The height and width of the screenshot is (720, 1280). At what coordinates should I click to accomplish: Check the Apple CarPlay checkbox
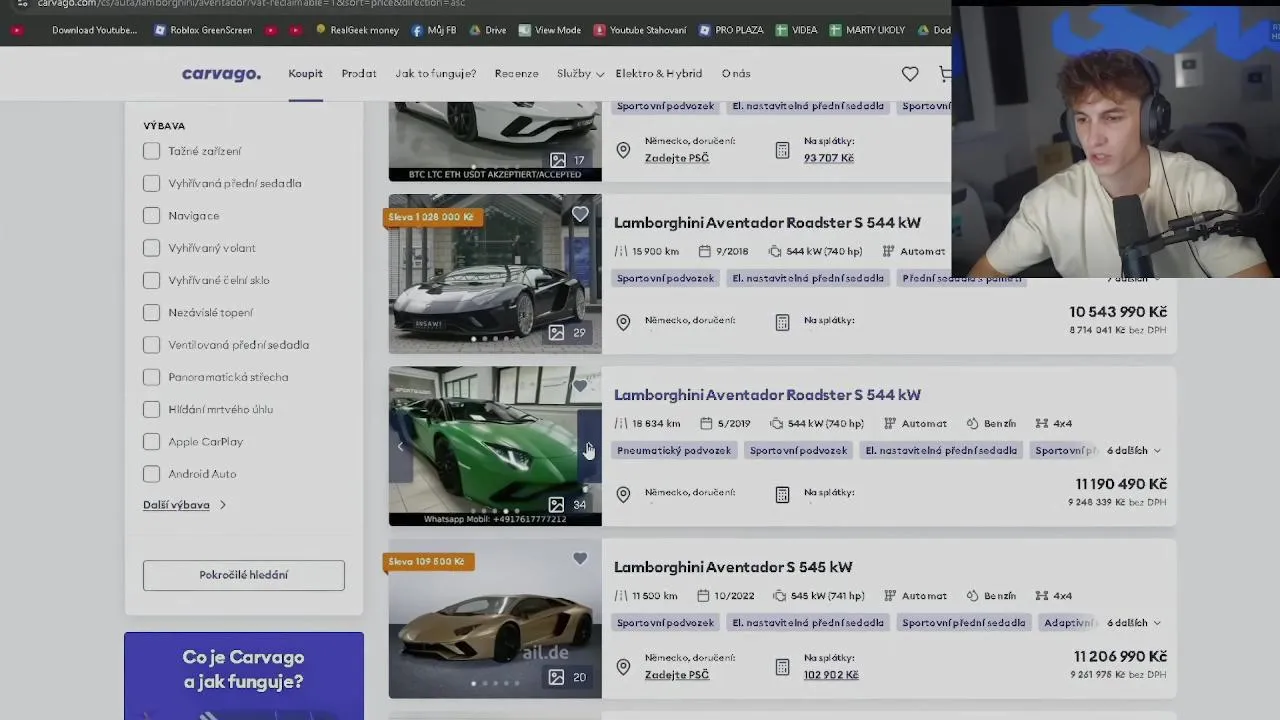point(151,442)
